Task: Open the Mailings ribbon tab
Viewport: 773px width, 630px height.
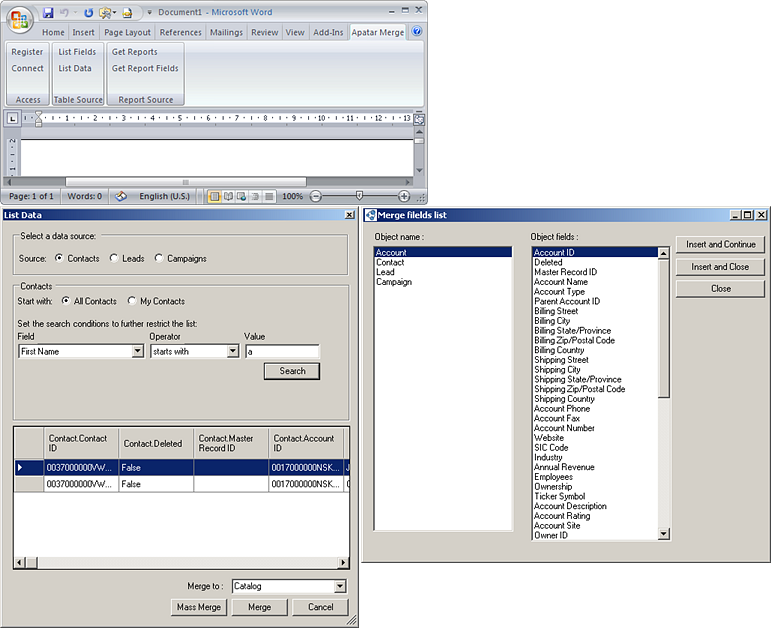Action: click(226, 32)
